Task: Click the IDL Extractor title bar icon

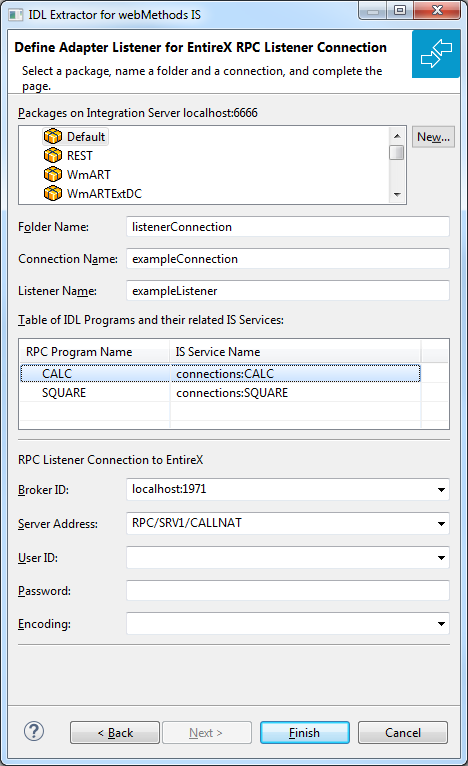Action: (16, 15)
